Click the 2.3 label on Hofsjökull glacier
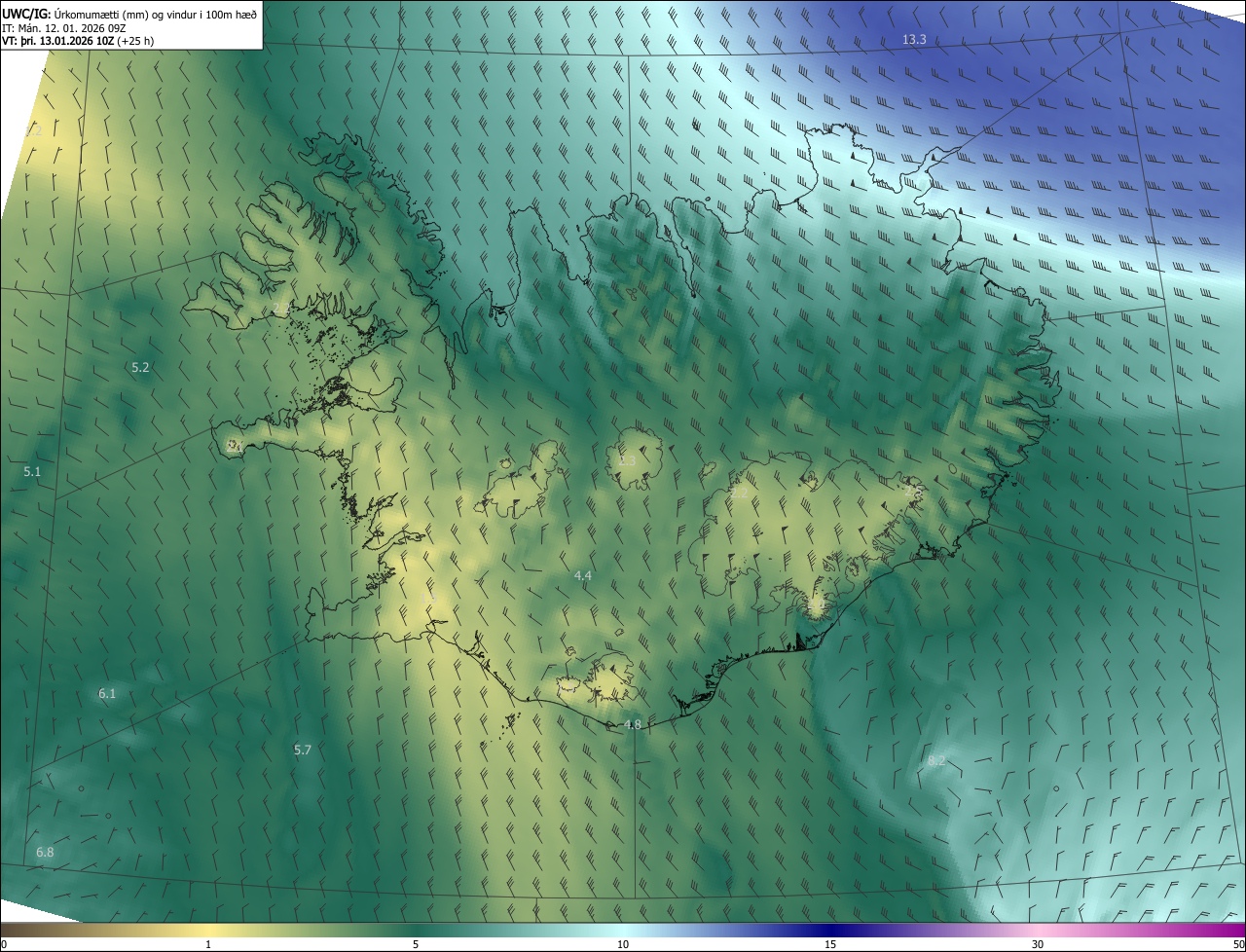 627,460
